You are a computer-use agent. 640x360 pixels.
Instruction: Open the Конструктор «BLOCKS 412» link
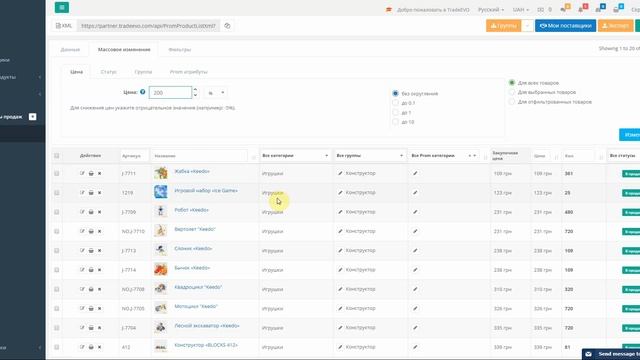point(206,345)
